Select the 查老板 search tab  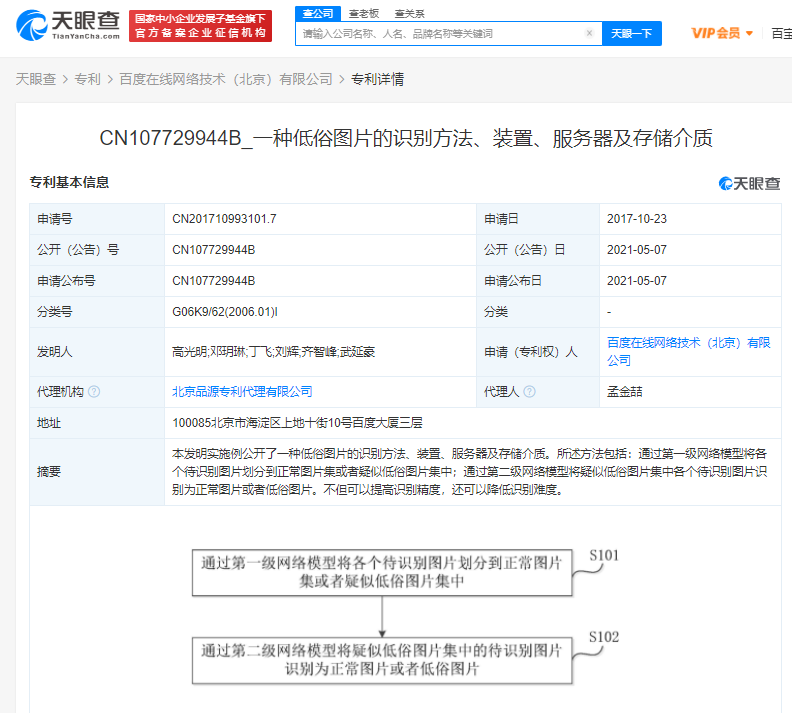364,14
